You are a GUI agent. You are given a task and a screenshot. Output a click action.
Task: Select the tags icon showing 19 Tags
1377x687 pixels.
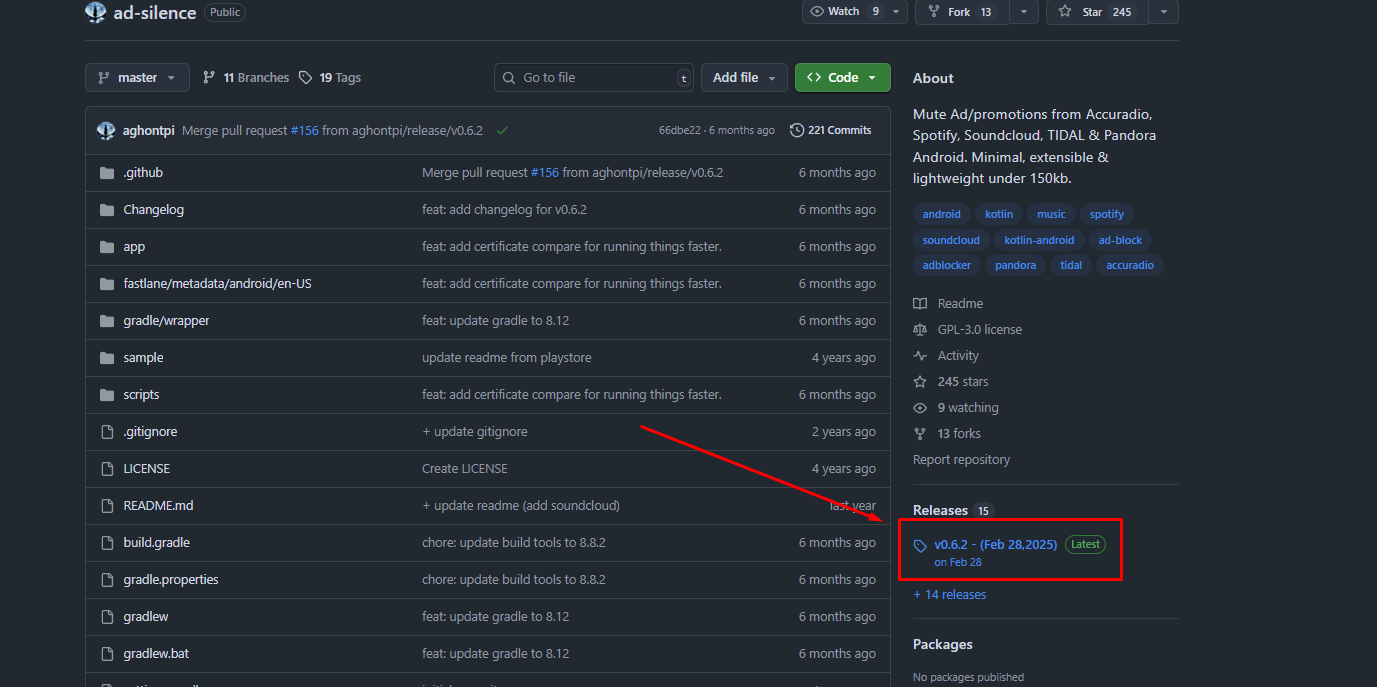[304, 77]
